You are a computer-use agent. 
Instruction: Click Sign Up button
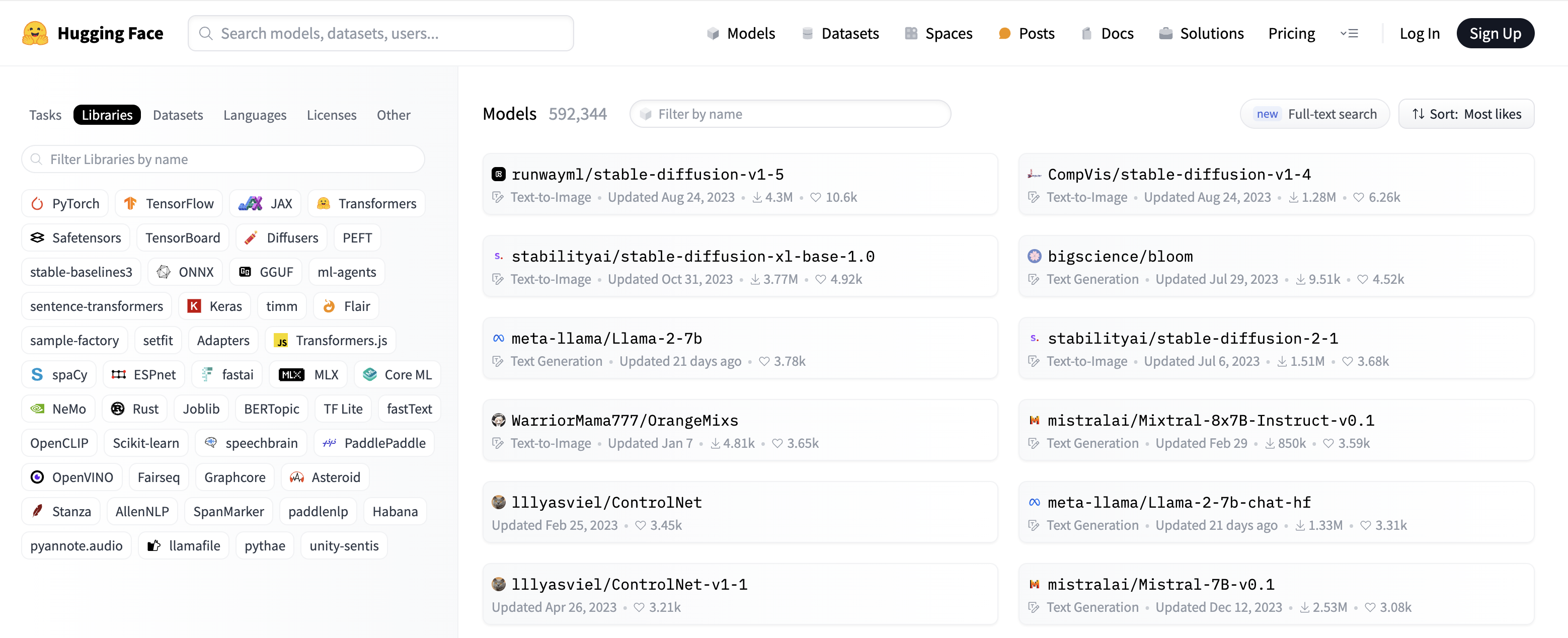(x=1495, y=33)
